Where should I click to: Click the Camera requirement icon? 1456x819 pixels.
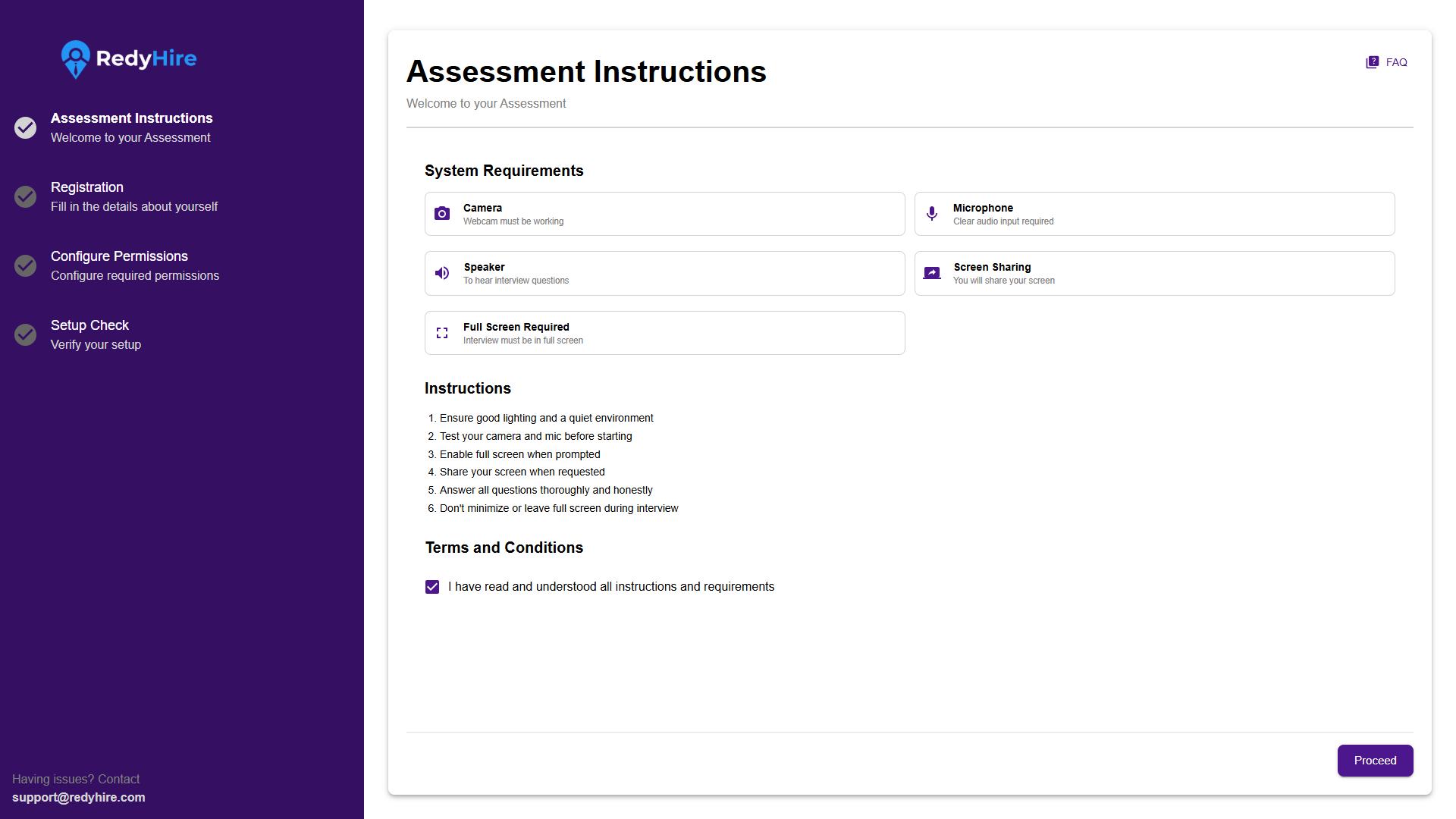[x=442, y=214]
